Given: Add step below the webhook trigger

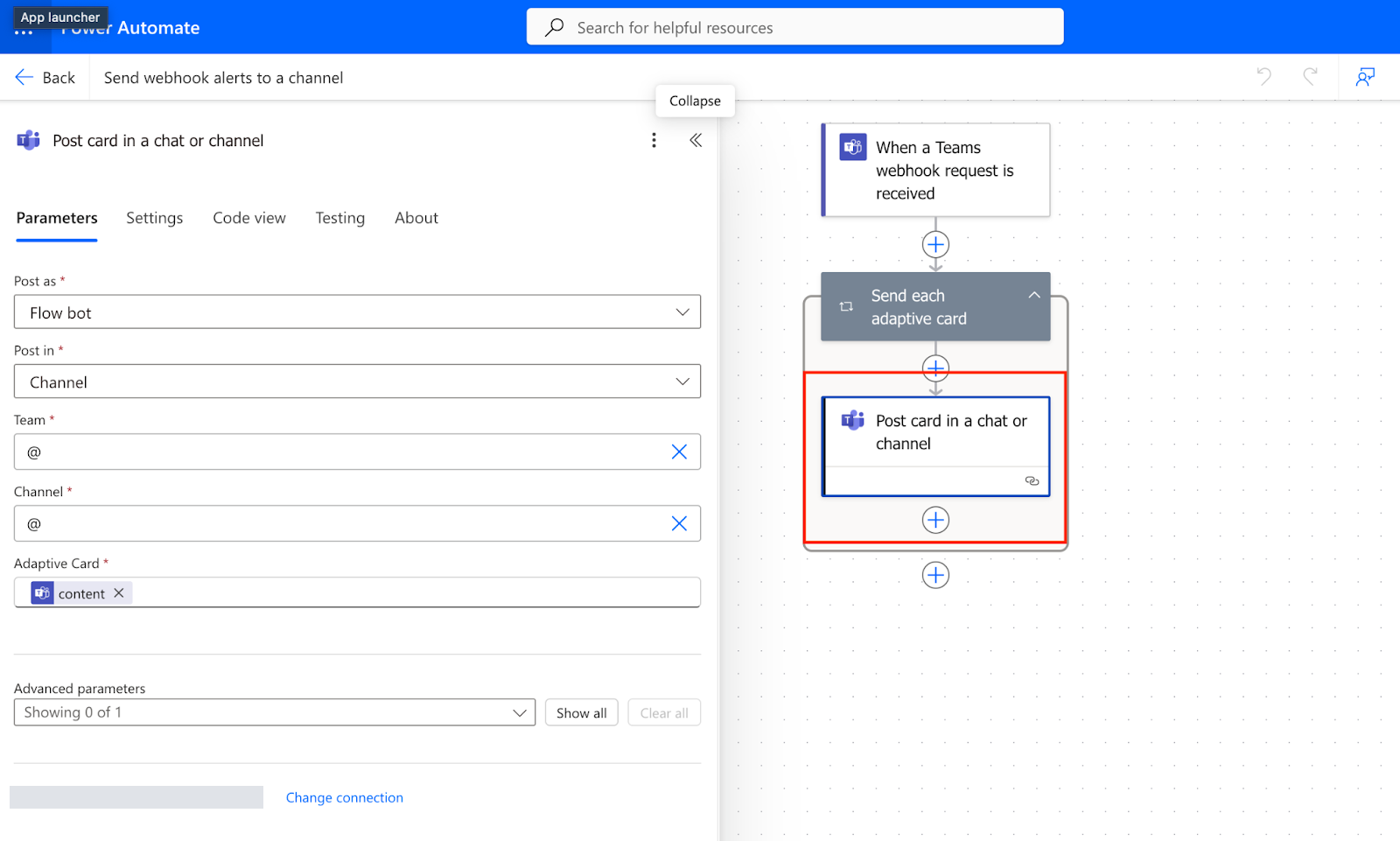Looking at the screenshot, I should 935,244.
